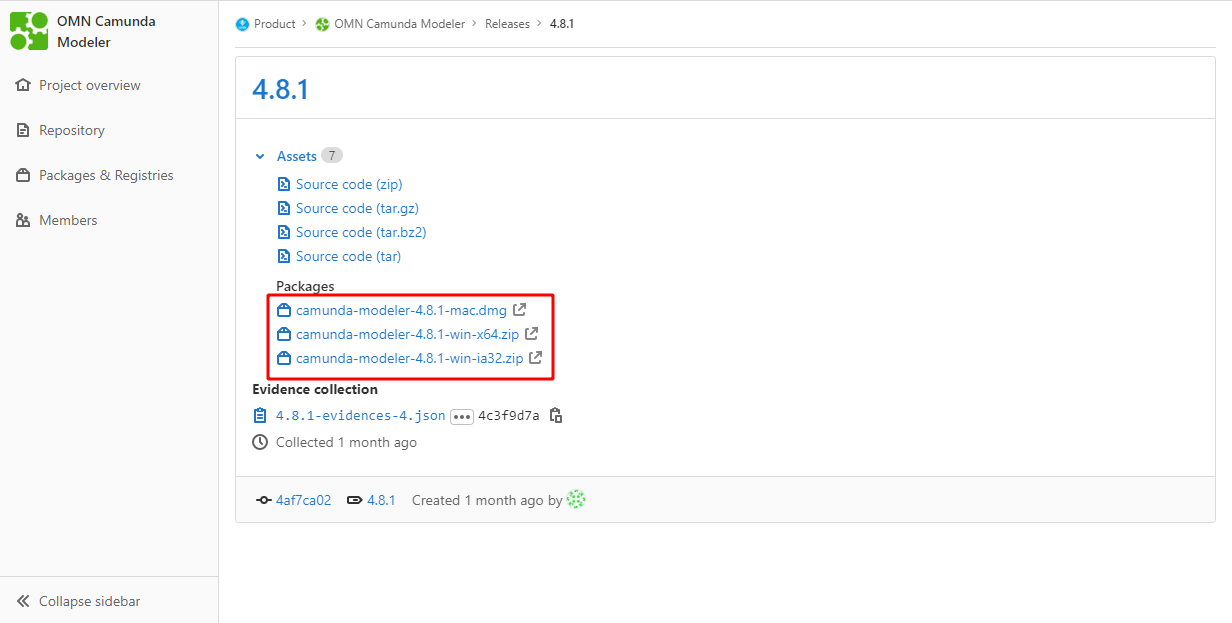Click the commit icon before 4af7ca02
This screenshot has height=623, width=1232.
pos(264,500)
